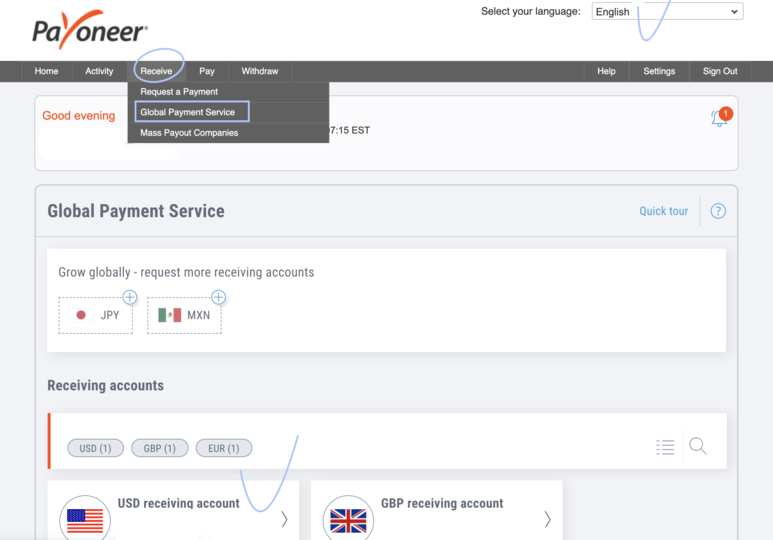
Task: Open the language selection dropdown
Action: (667, 11)
